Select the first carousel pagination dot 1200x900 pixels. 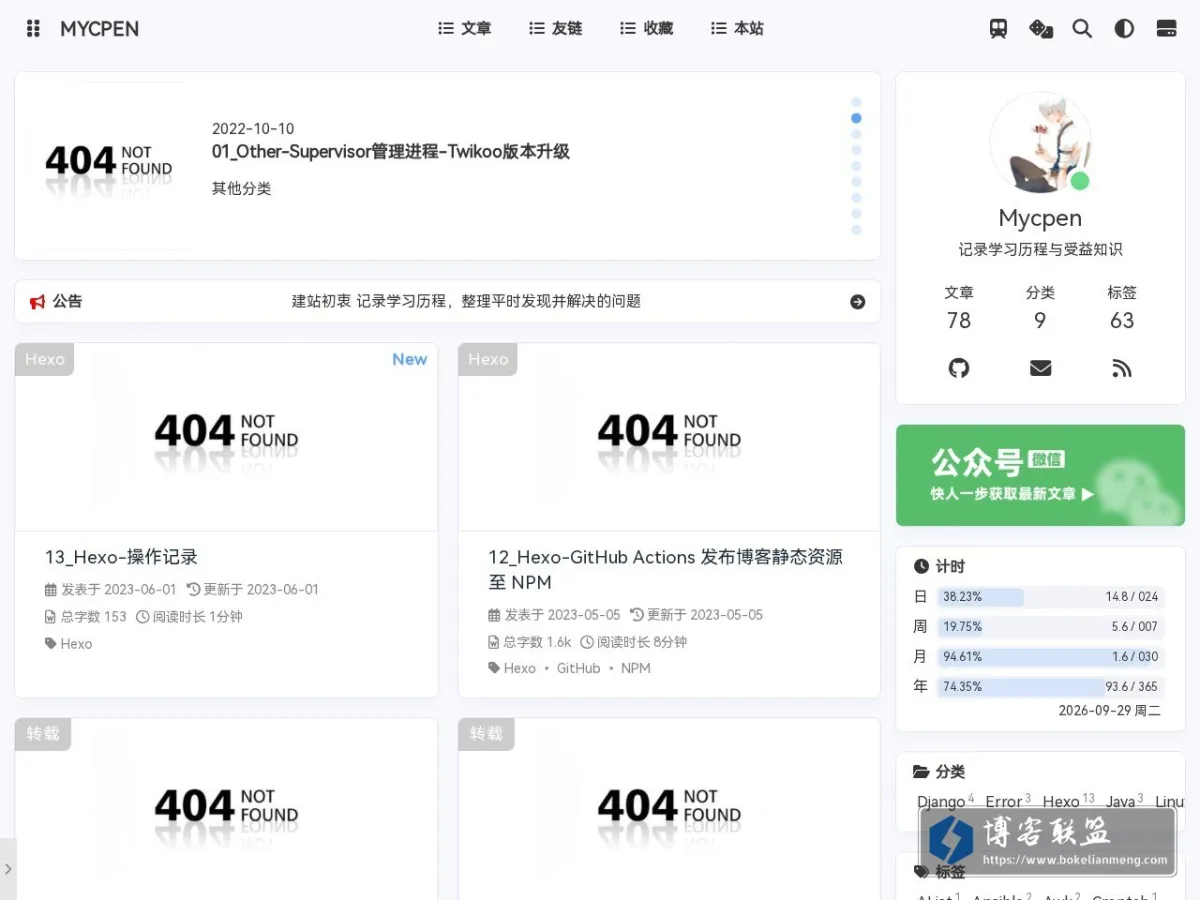point(856,102)
